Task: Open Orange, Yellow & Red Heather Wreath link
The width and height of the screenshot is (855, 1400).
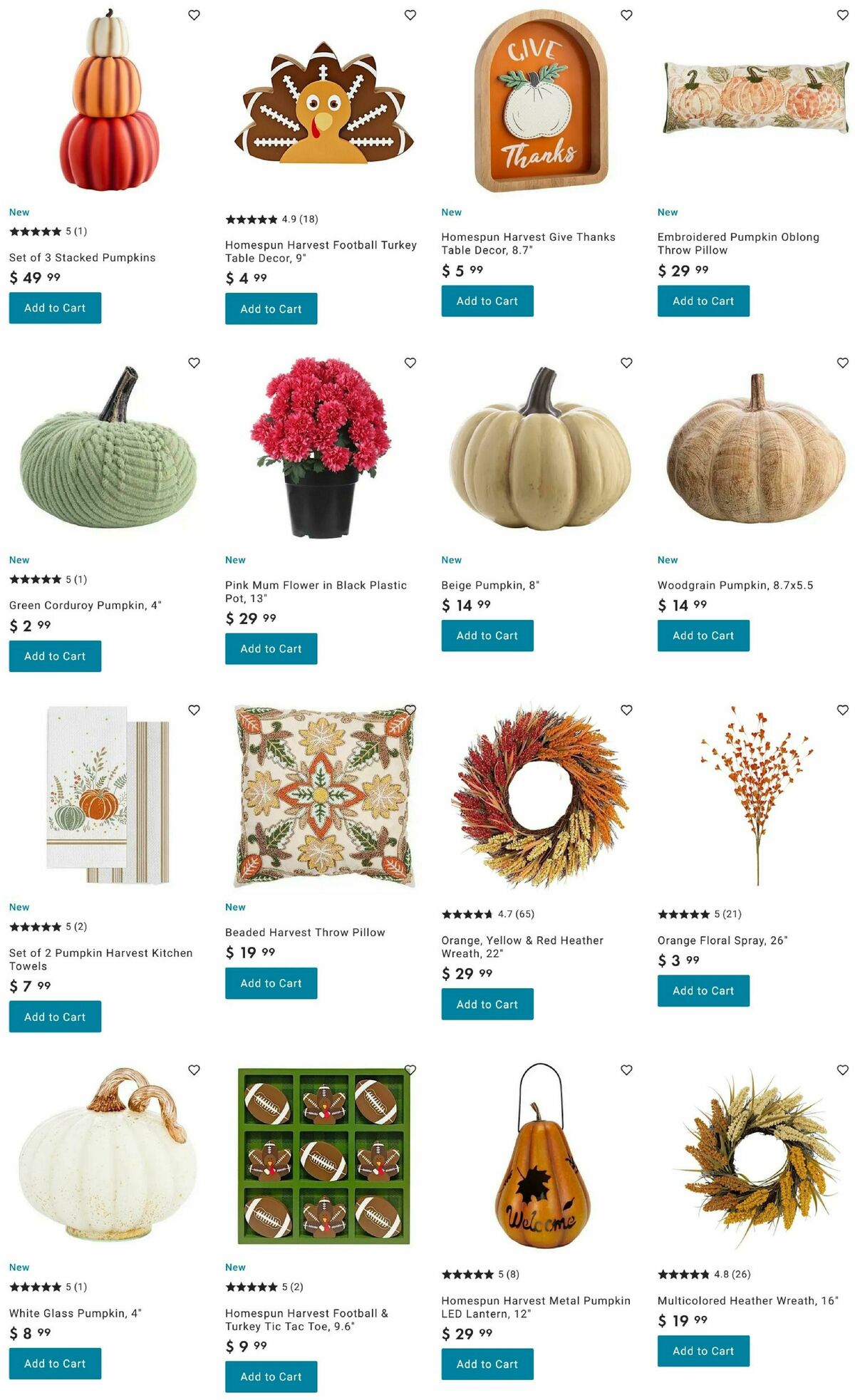Action: (x=522, y=947)
